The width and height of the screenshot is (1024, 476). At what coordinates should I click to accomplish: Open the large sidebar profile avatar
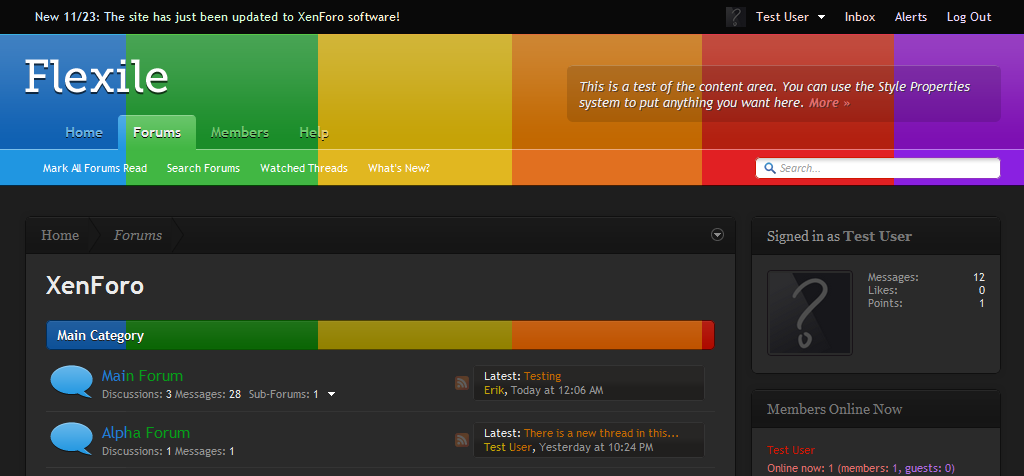coord(809,312)
